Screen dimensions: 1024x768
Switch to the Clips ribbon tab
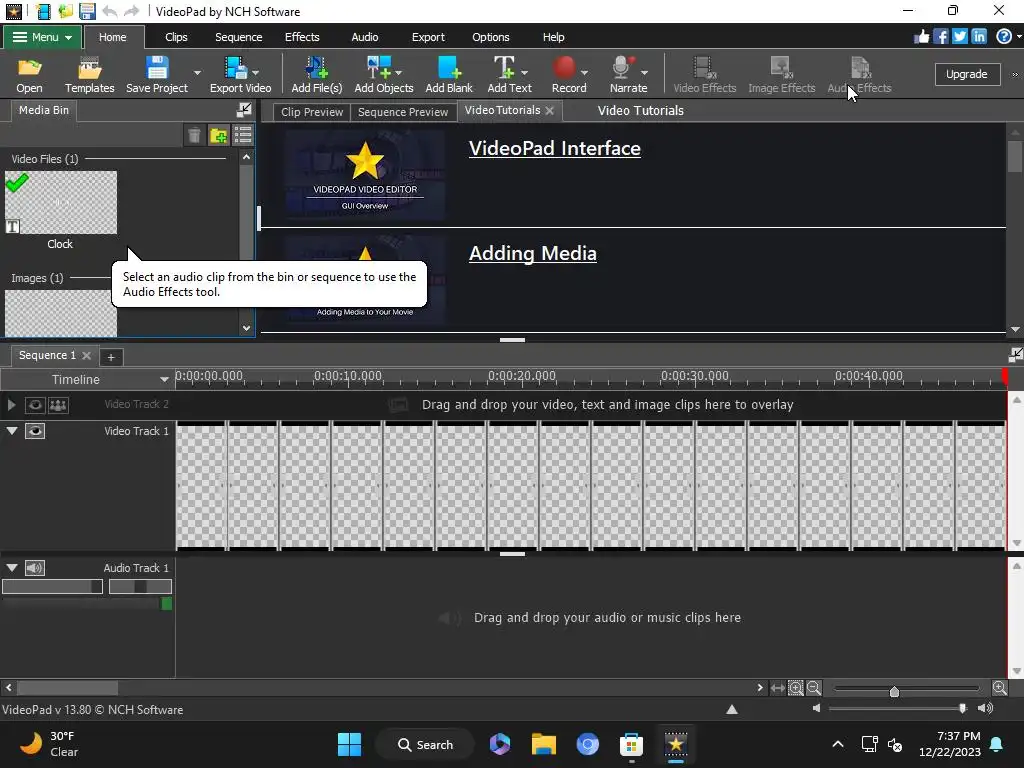point(176,37)
